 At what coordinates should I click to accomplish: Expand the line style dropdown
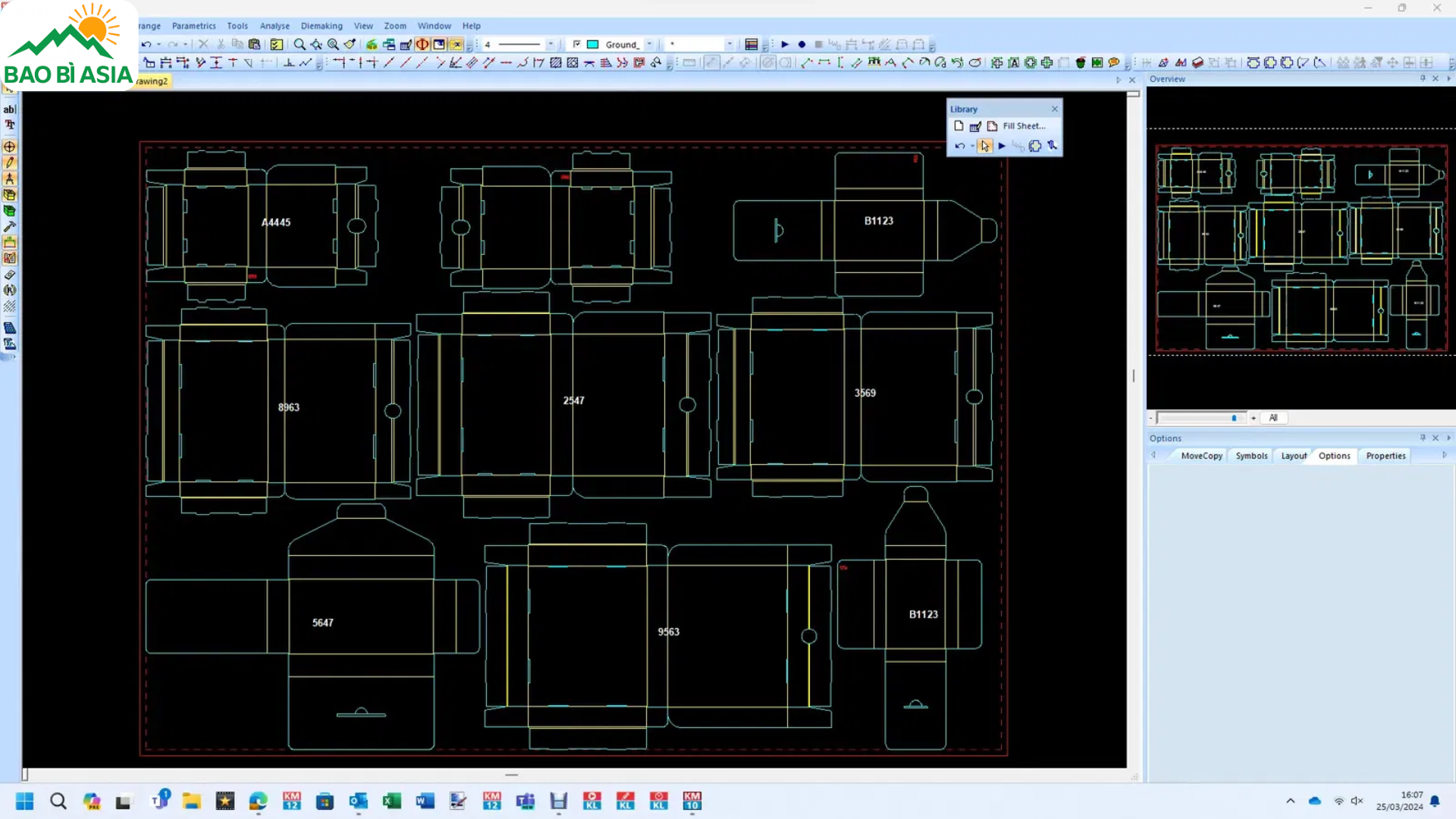(551, 45)
